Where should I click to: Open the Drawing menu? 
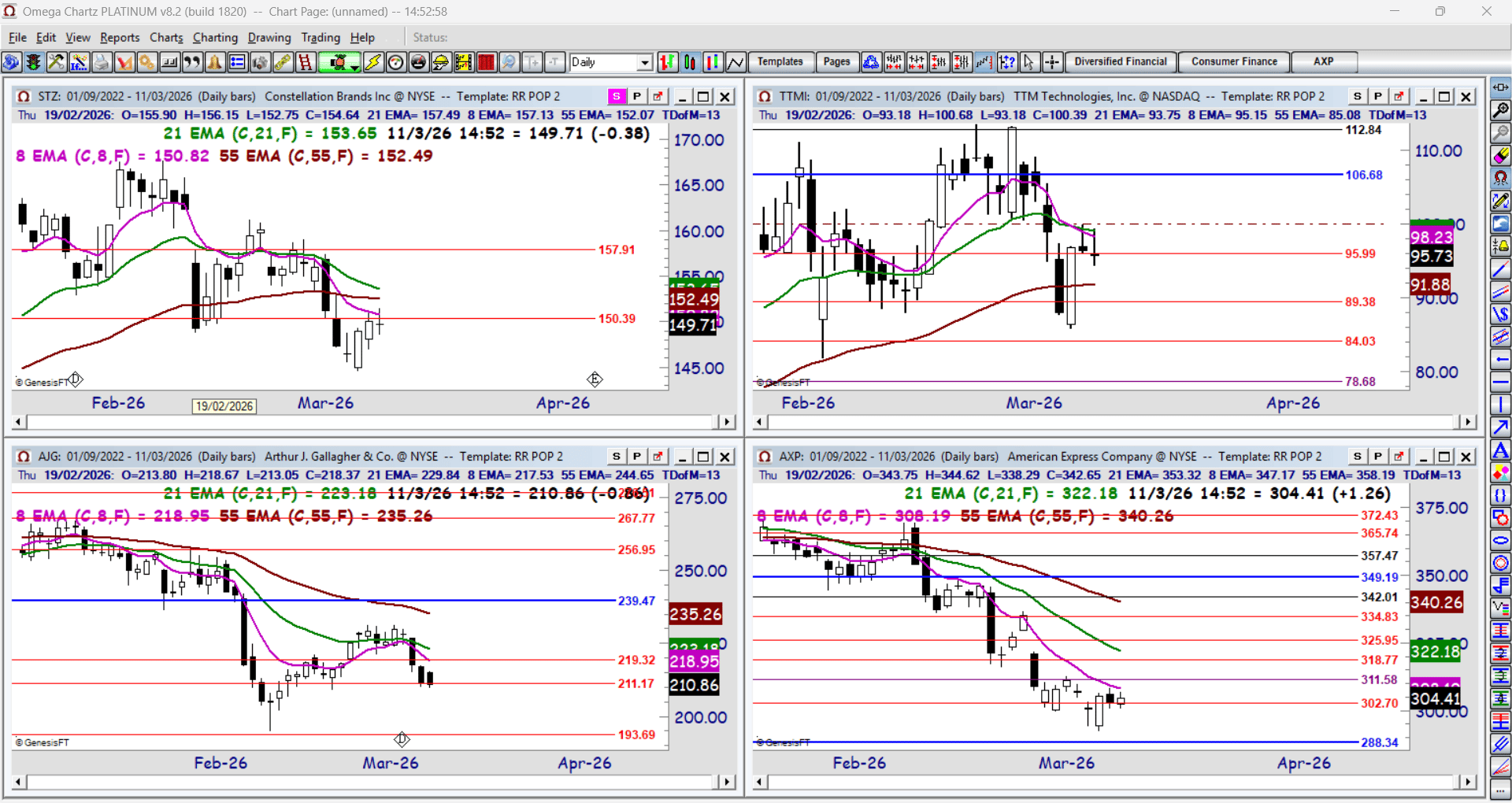pos(269,37)
